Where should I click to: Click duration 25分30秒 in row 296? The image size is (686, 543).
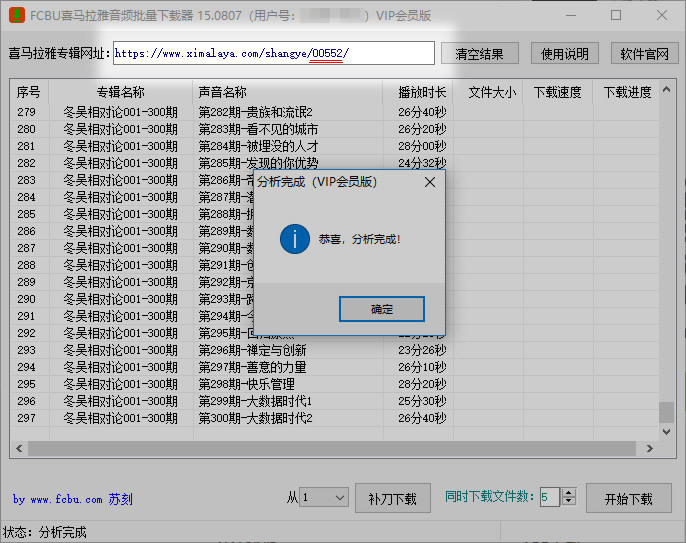[x=422, y=401]
